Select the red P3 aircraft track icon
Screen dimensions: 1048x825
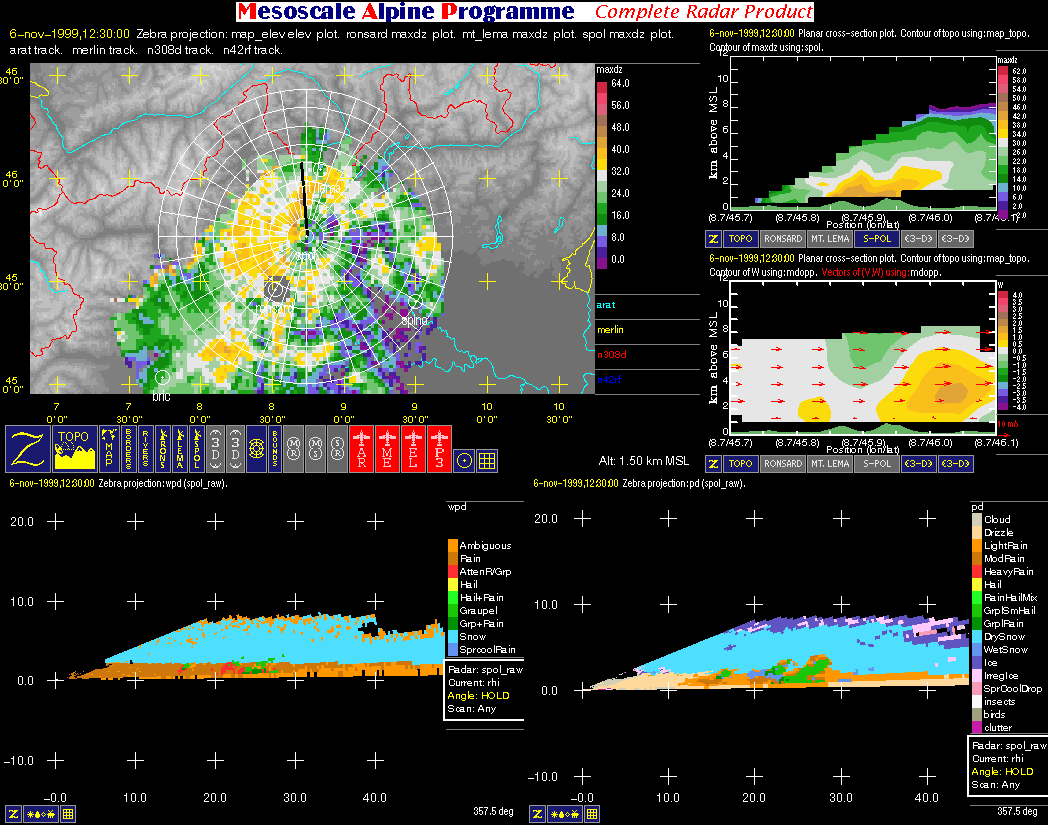440,448
